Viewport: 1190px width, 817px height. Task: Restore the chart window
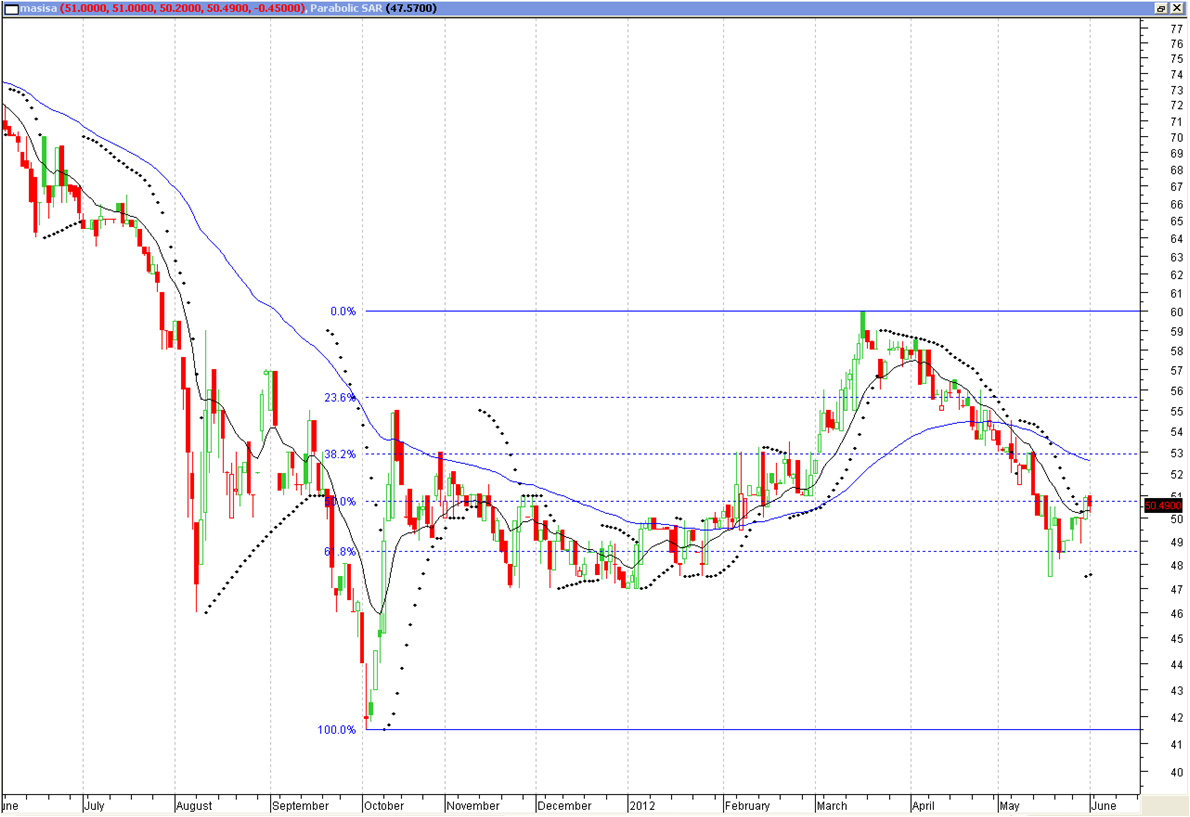point(1160,8)
